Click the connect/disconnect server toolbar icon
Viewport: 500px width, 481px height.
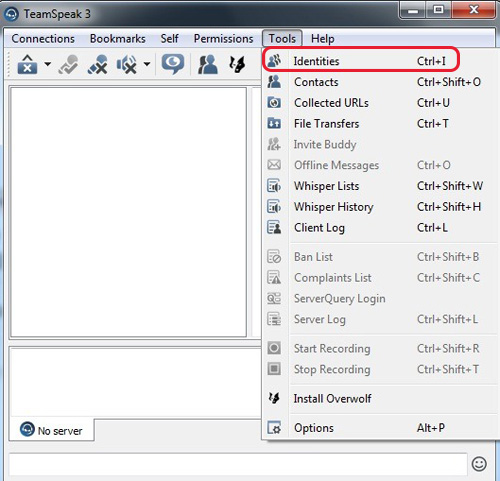click(27, 64)
